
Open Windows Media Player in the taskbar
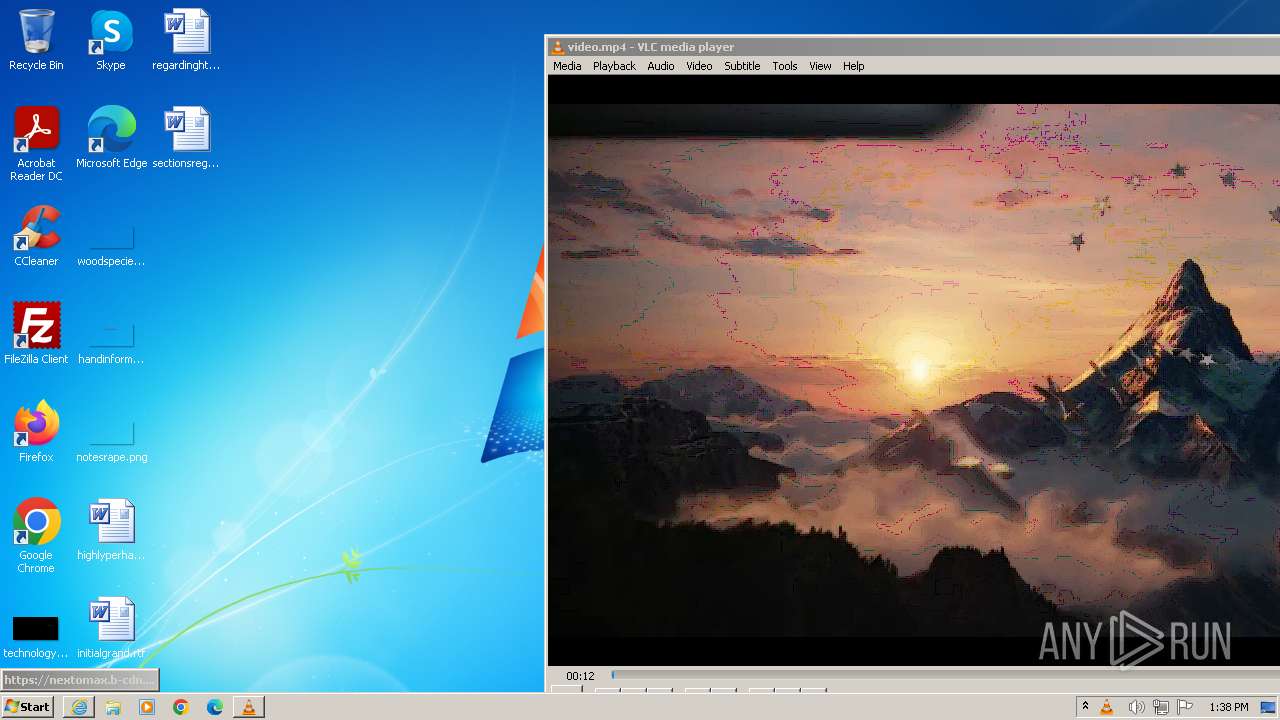tap(147, 707)
